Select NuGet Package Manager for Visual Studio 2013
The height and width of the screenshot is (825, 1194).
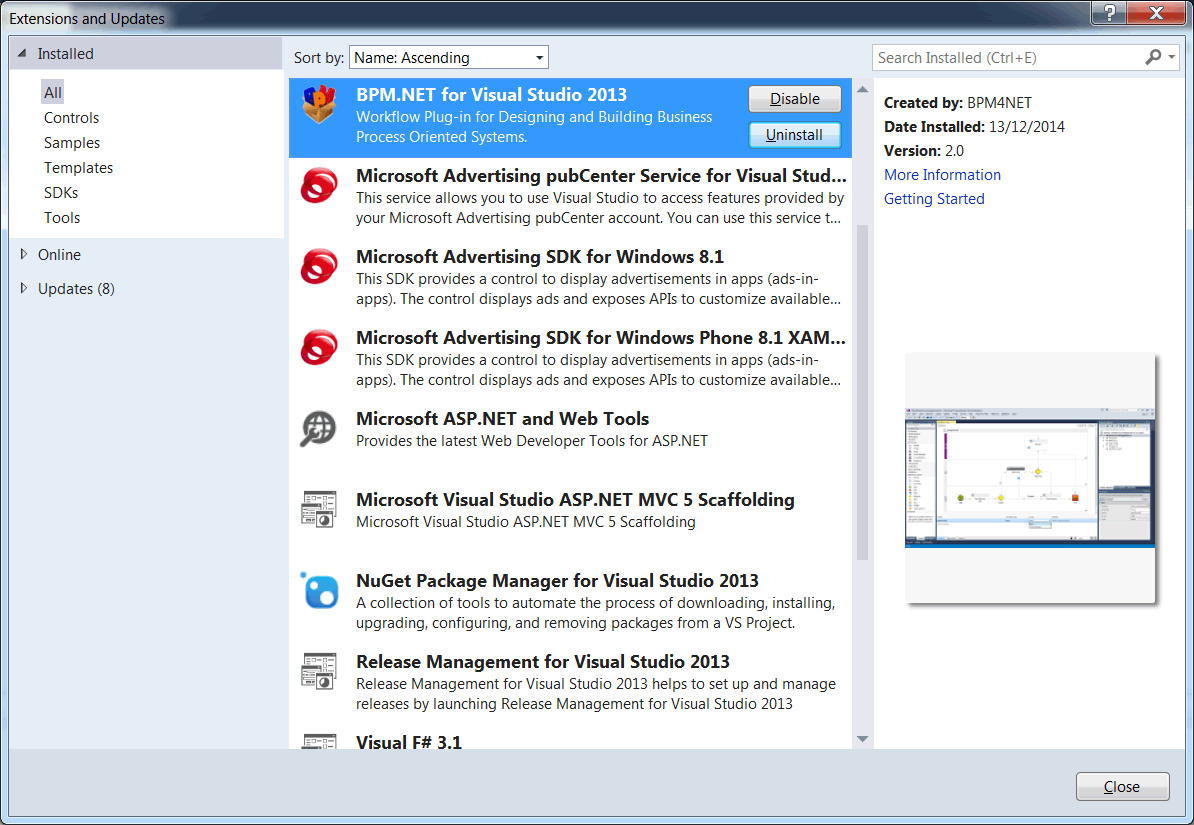coord(557,580)
